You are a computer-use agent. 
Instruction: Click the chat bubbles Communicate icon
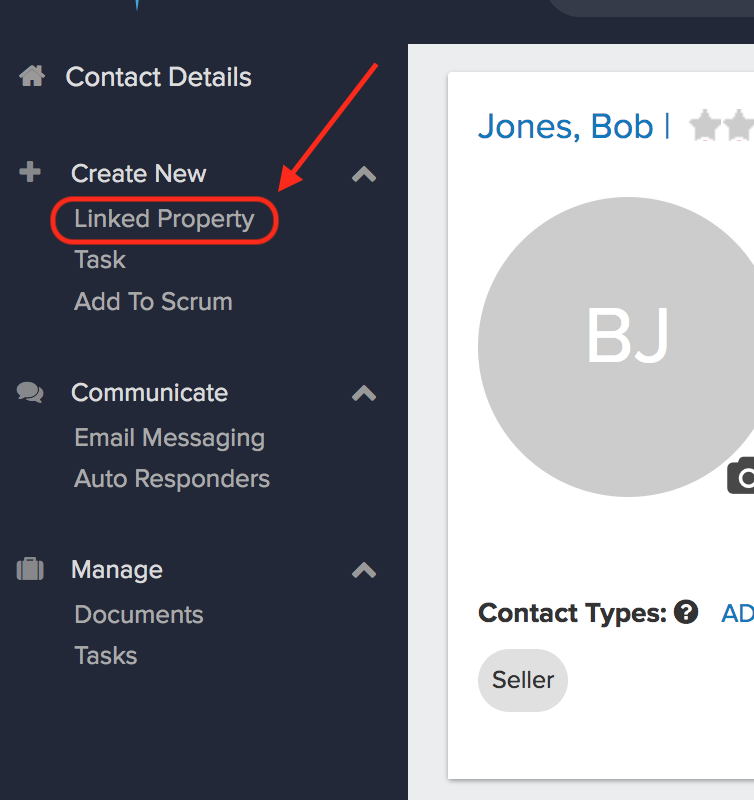30,392
